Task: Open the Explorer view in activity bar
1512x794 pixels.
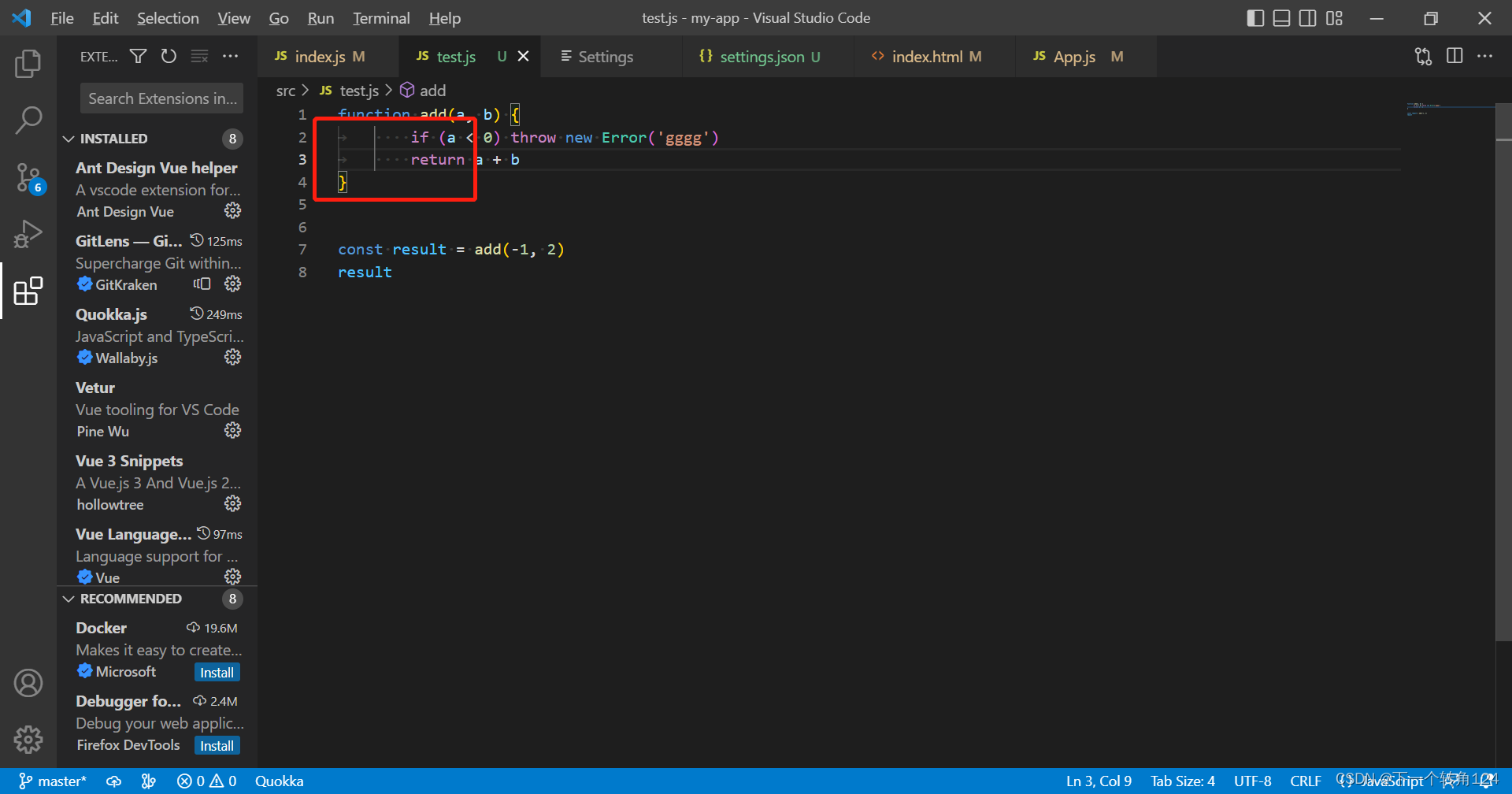Action: coord(28,64)
